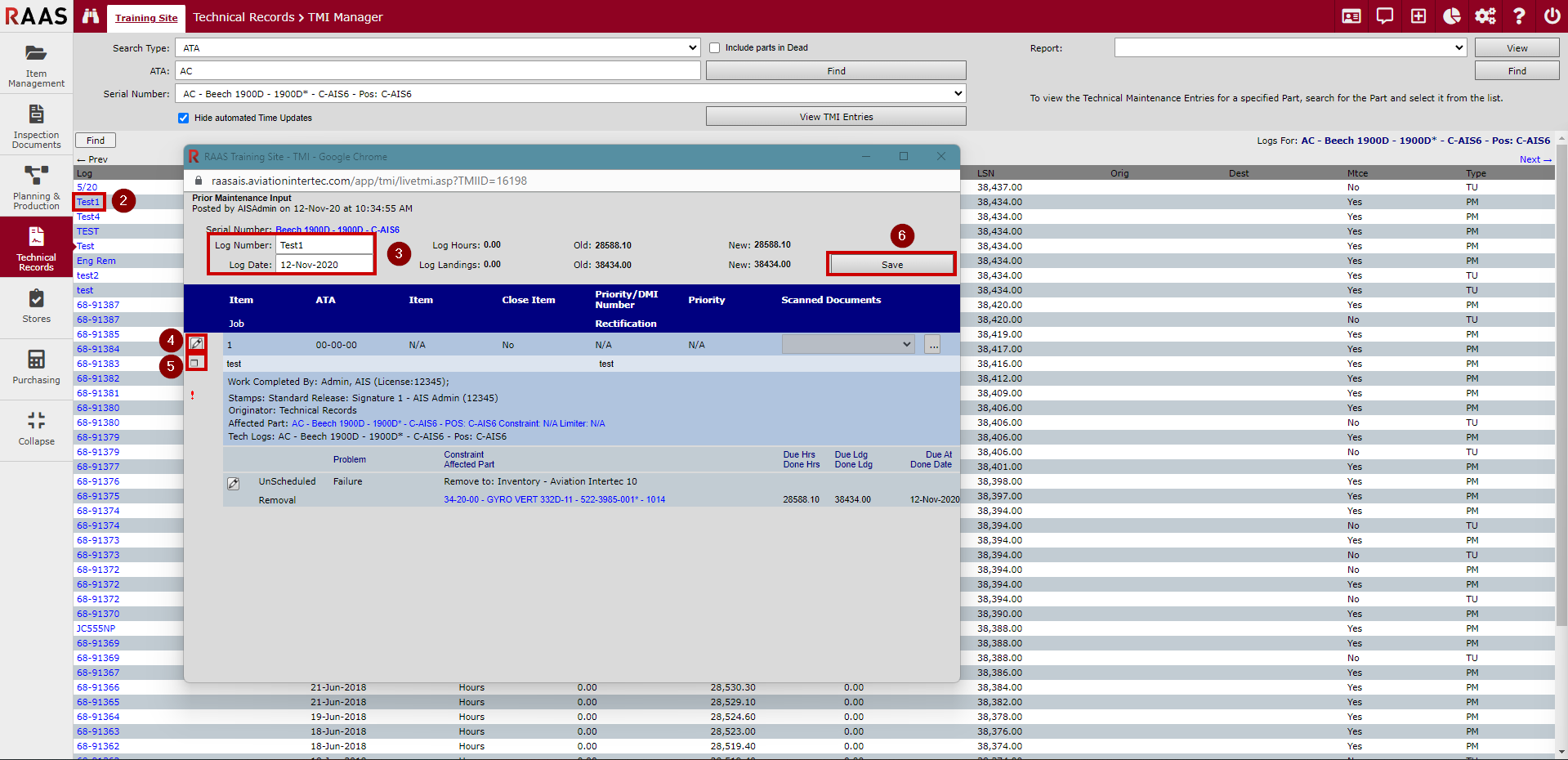Screen dimensions: 1568x760
Task: Open Purchasing in the sidebar
Action: 36,369
